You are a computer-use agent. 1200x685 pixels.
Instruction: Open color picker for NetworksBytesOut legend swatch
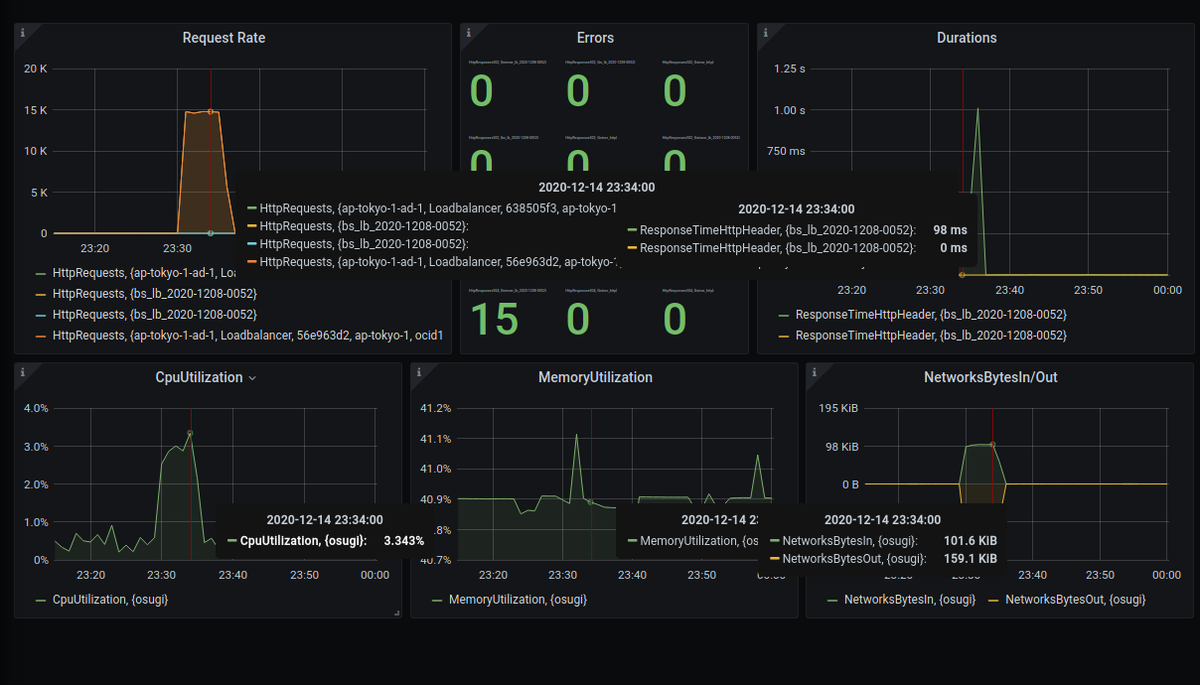coord(993,600)
